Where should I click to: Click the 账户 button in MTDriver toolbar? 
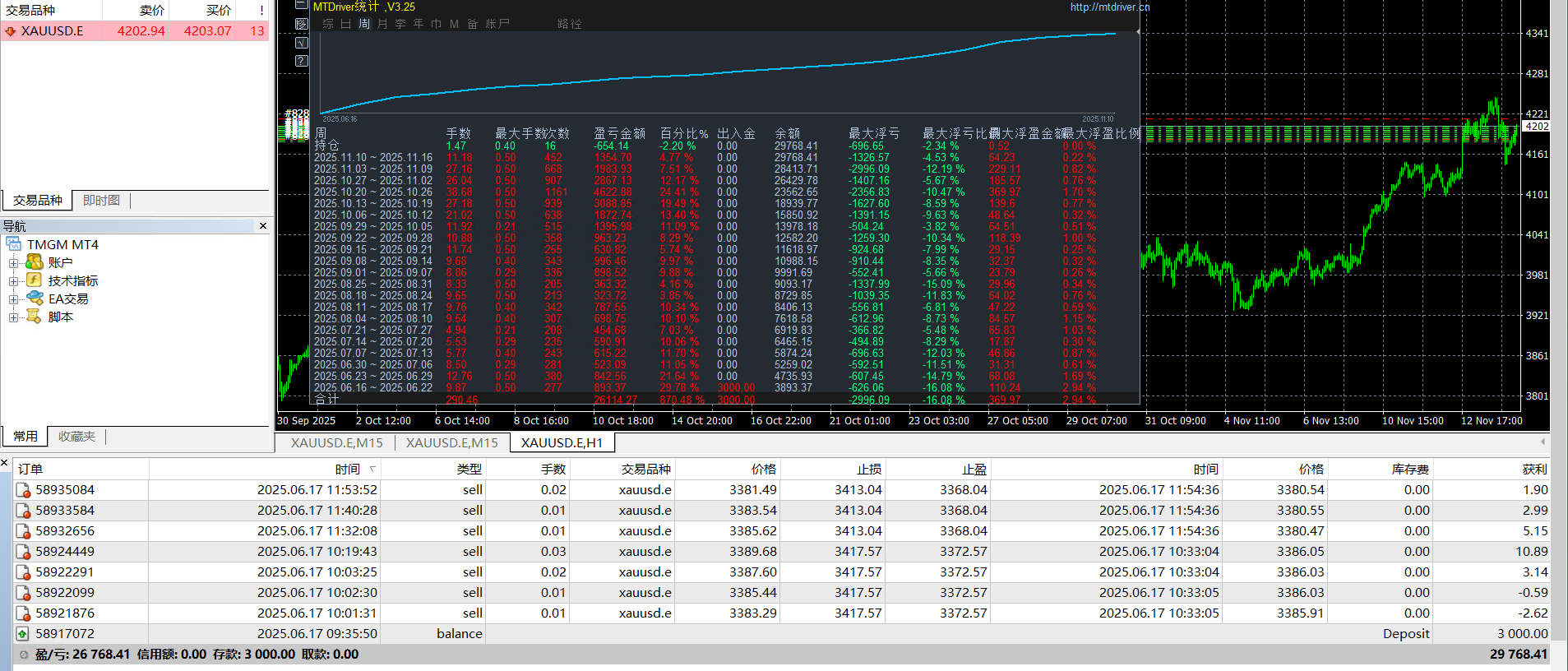pos(497,24)
